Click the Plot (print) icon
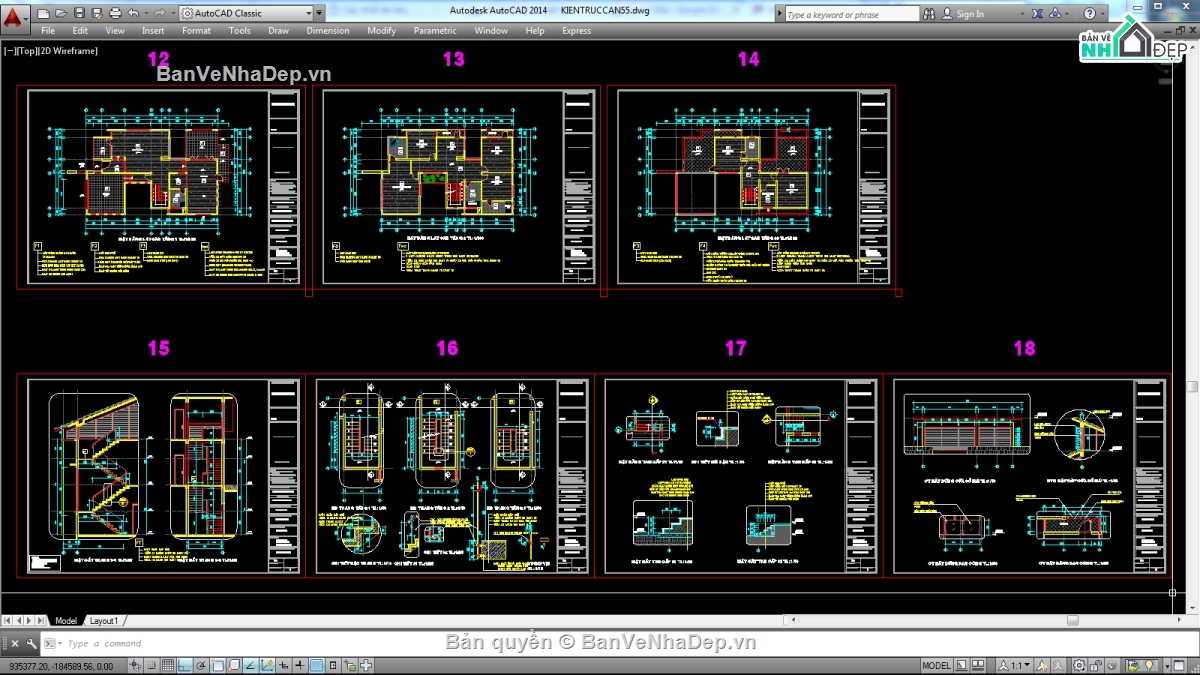This screenshot has height=675, width=1200. 115,12
